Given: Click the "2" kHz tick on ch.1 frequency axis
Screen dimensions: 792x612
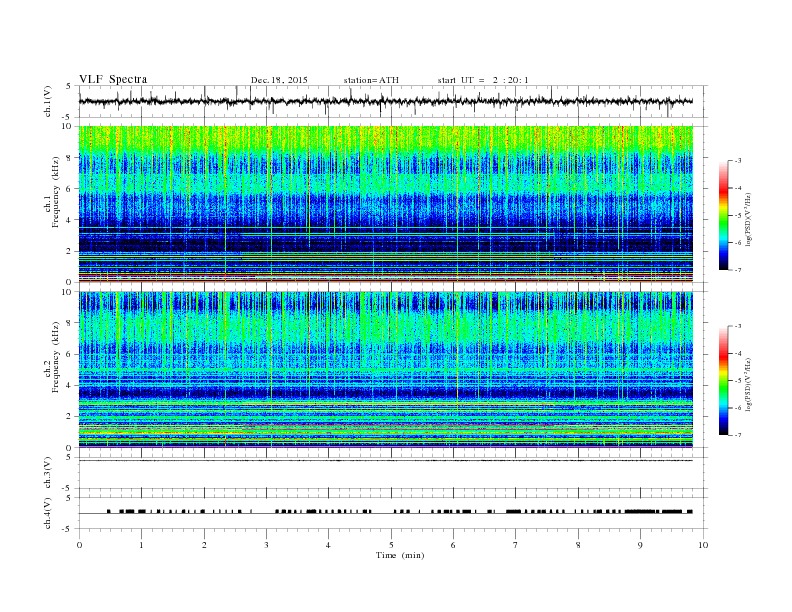Looking at the screenshot, I should [70, 251].
